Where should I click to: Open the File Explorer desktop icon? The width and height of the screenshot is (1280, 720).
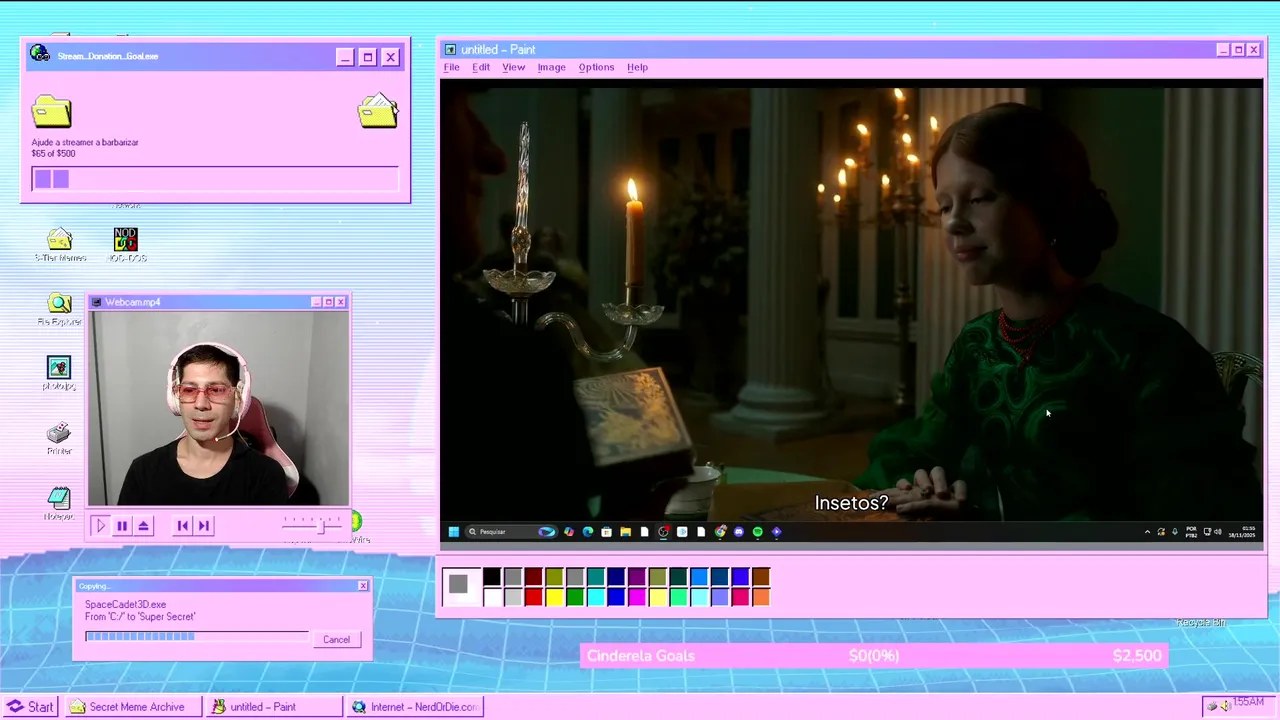click(59, 309)
